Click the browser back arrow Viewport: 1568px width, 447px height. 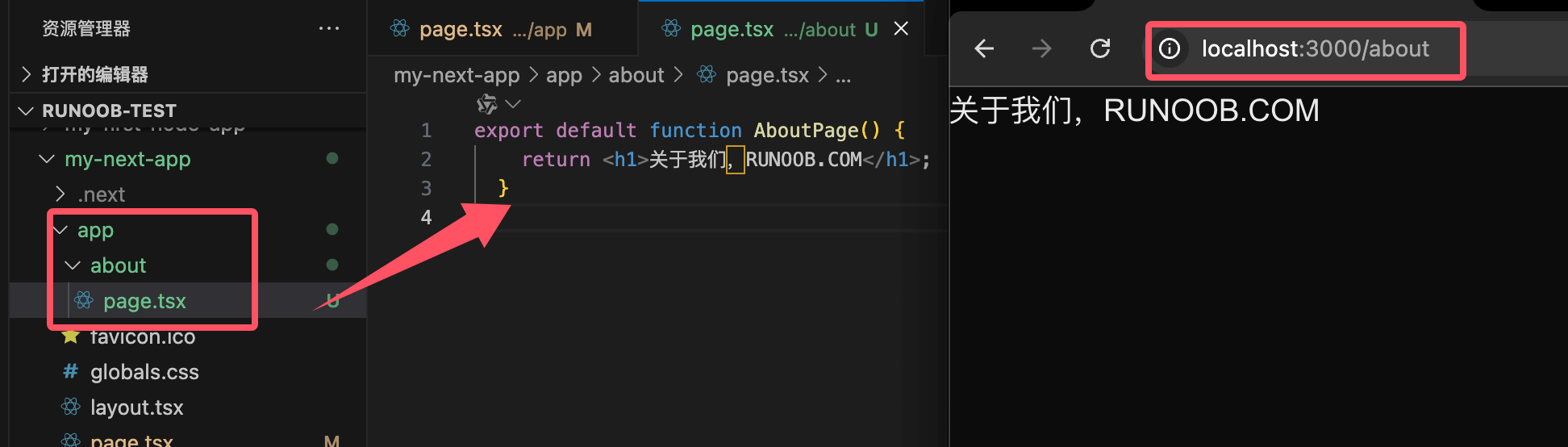coord(984,49)
